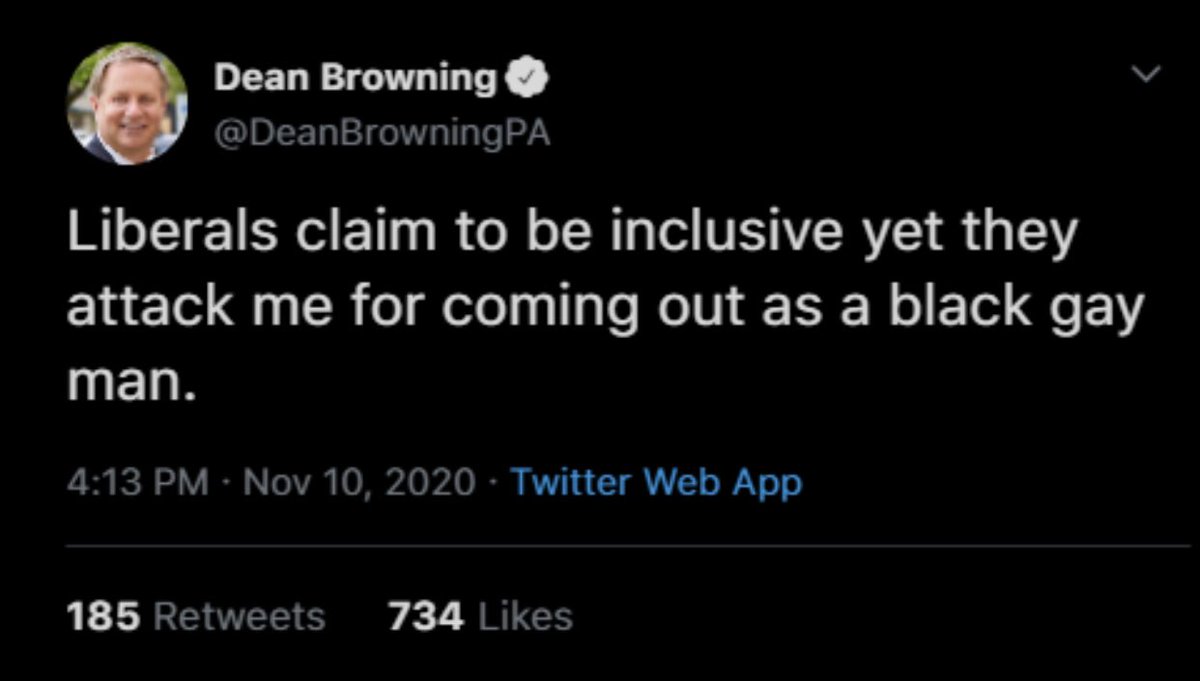
Task: Click the number 734 in the like count
Action: [x=425, y=616]
